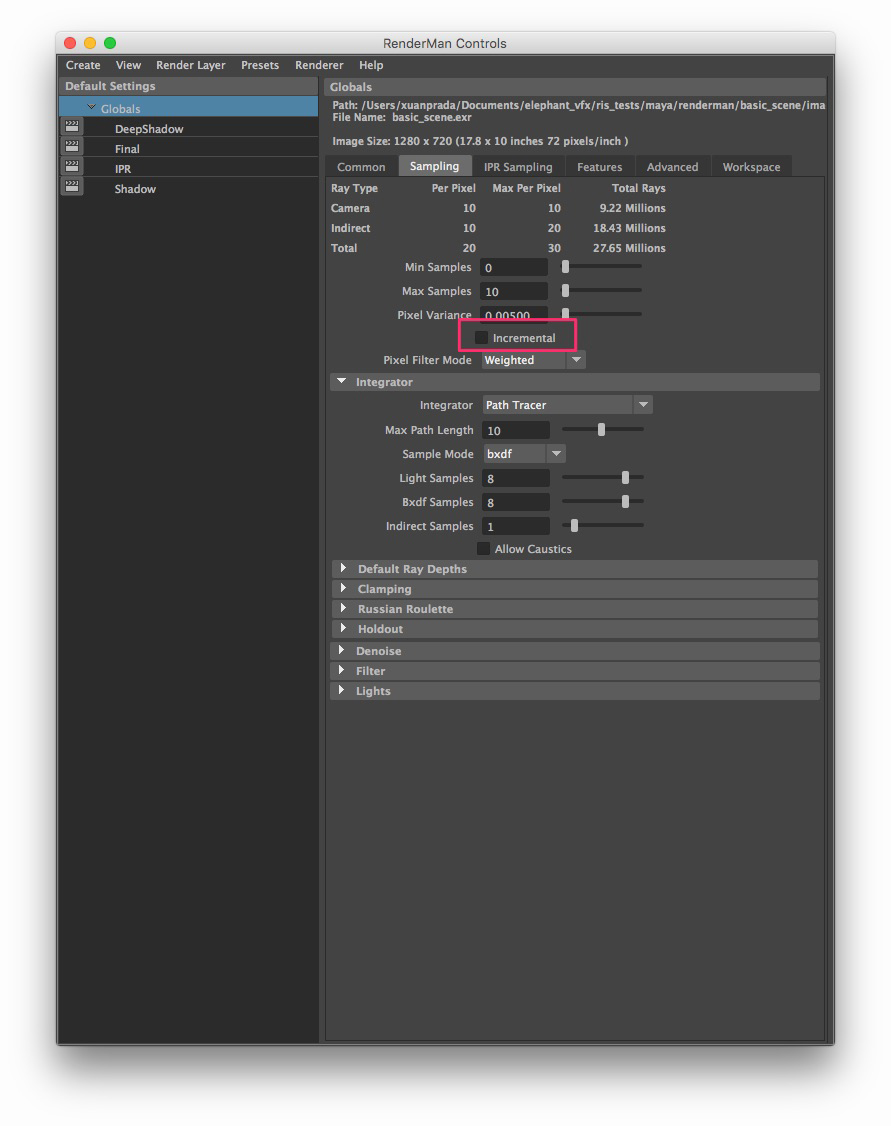Click the Pixel Variance slider handle
Screen dimensions: 891x1126
tap(566, 313)
